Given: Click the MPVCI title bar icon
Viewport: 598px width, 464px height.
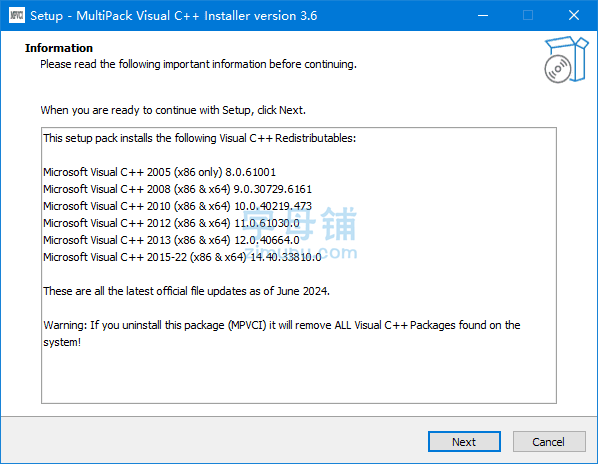Looking at the screenshot, I should point(16,15).
